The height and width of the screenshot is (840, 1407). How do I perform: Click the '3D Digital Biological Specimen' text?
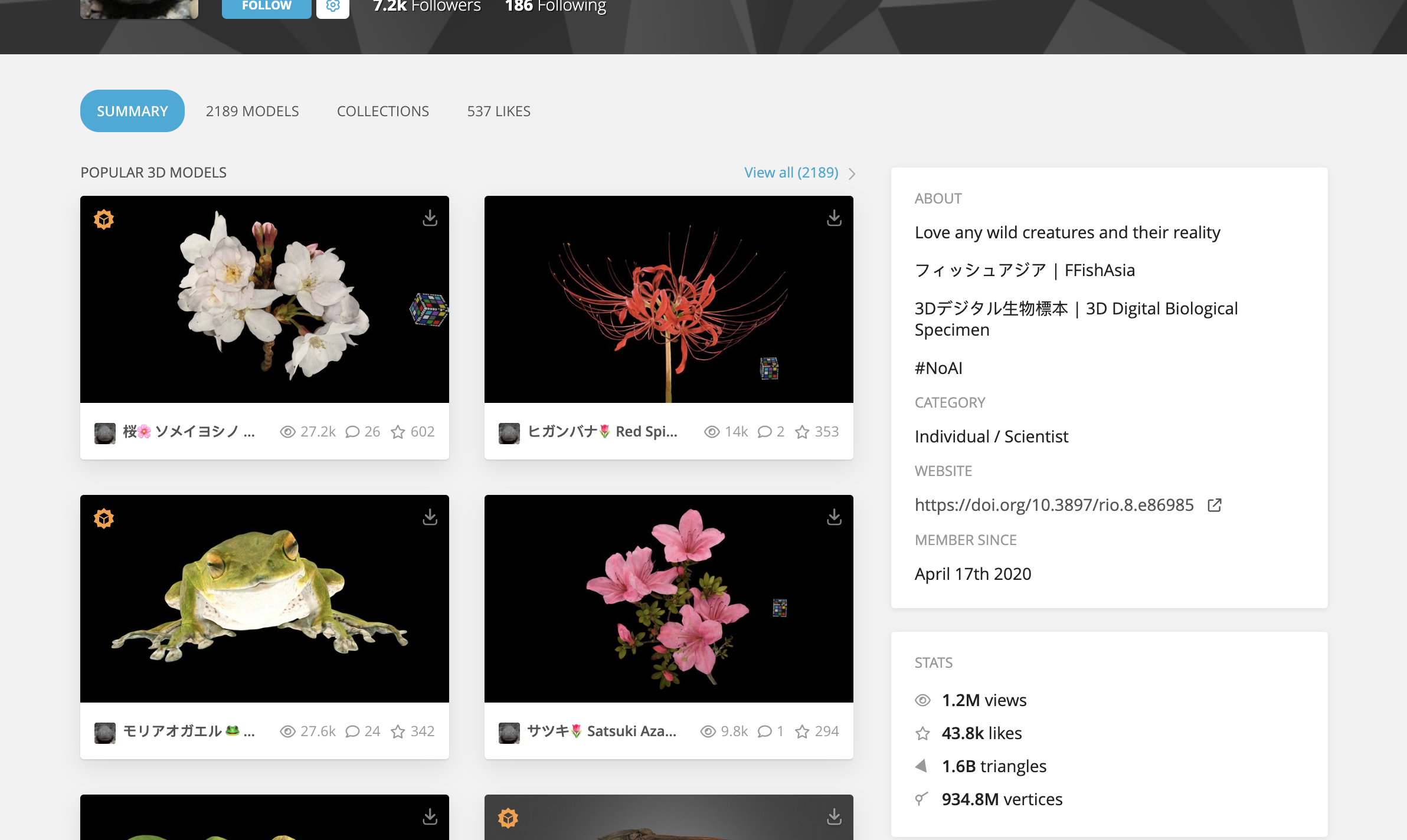tap(1076, 319)
